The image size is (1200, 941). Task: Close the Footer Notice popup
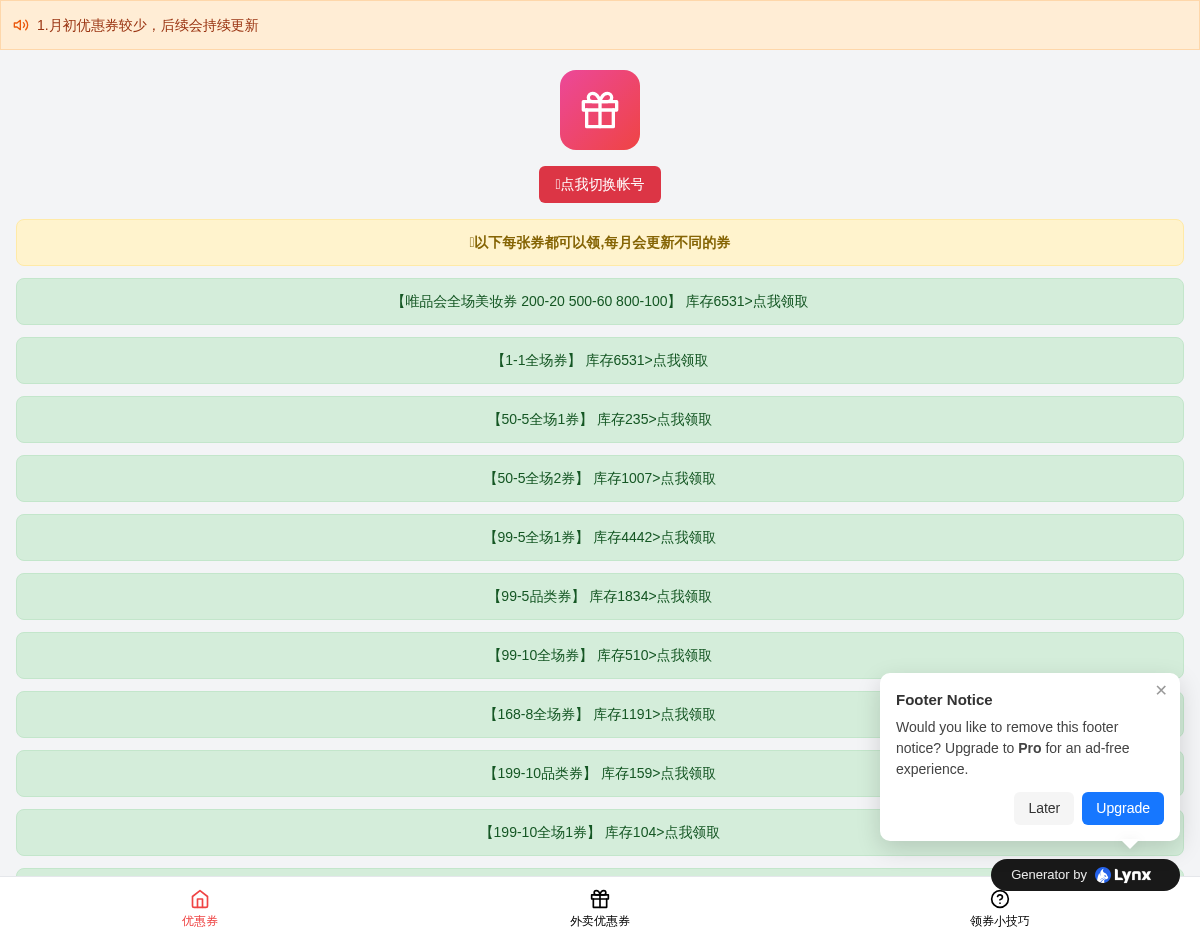pos(1161,690)
